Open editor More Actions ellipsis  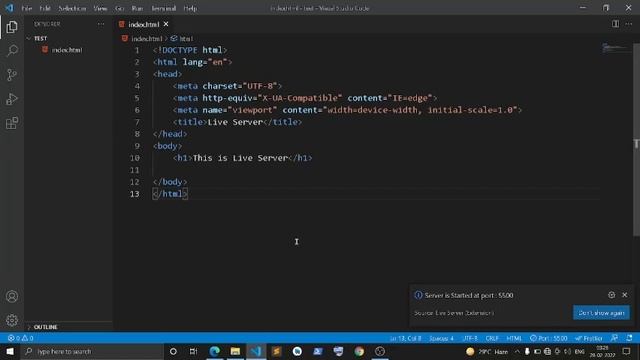click(x=629, y=24)
